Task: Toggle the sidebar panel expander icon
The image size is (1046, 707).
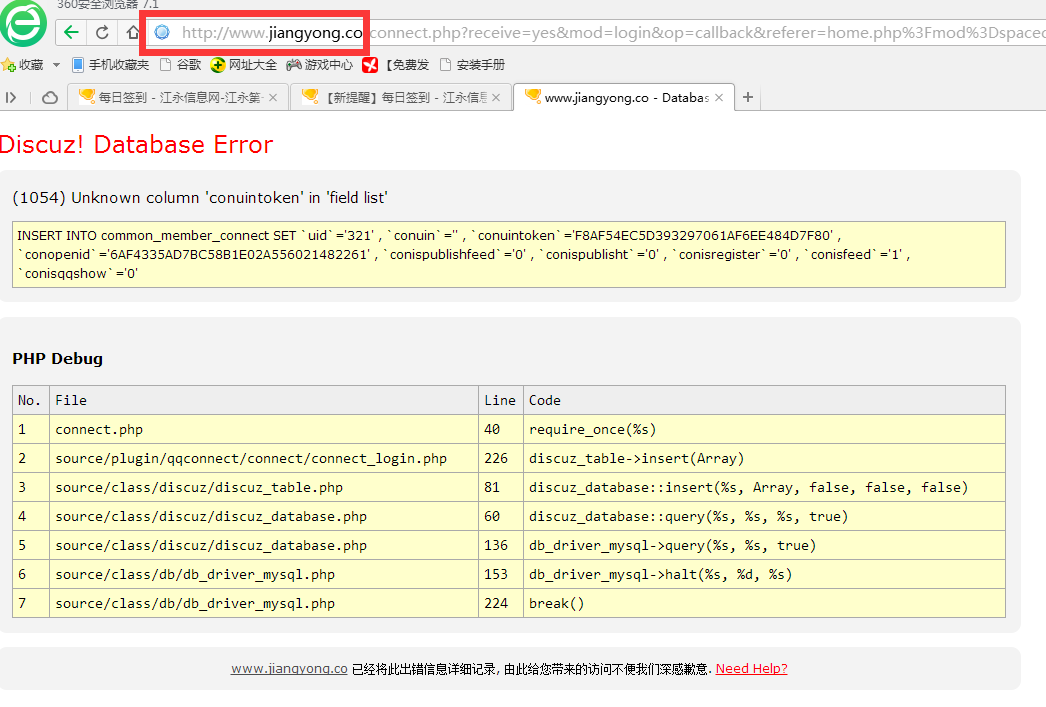Action: (12, 97)
